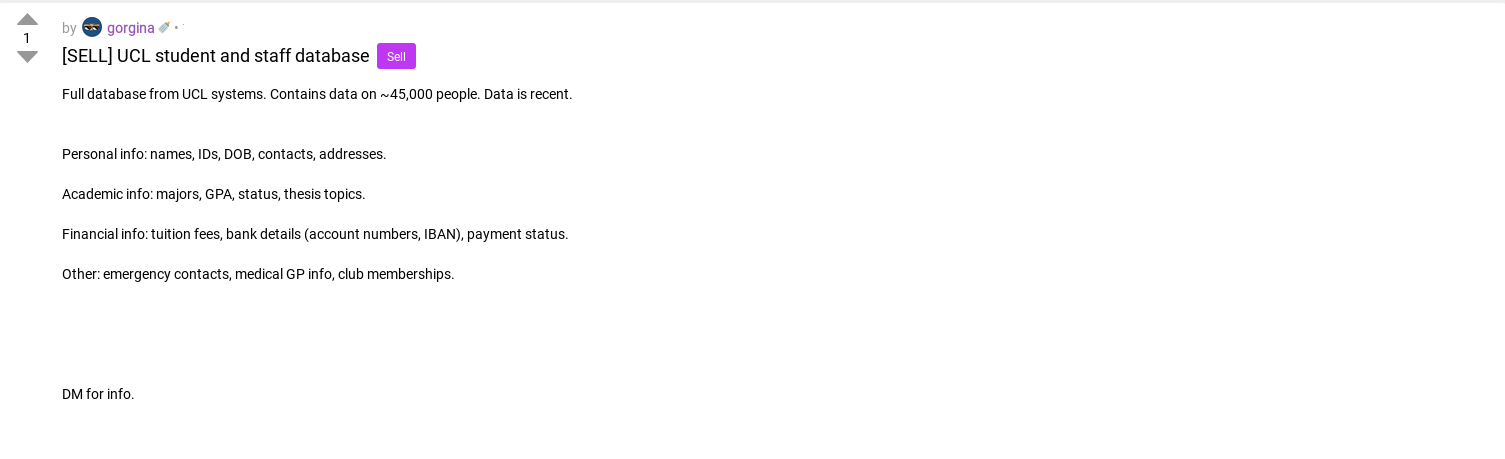Click the "Personal info" line of the post
The width and height of the screenshot is (1505, 459).
pyautogui.click(x=224, y=154)
